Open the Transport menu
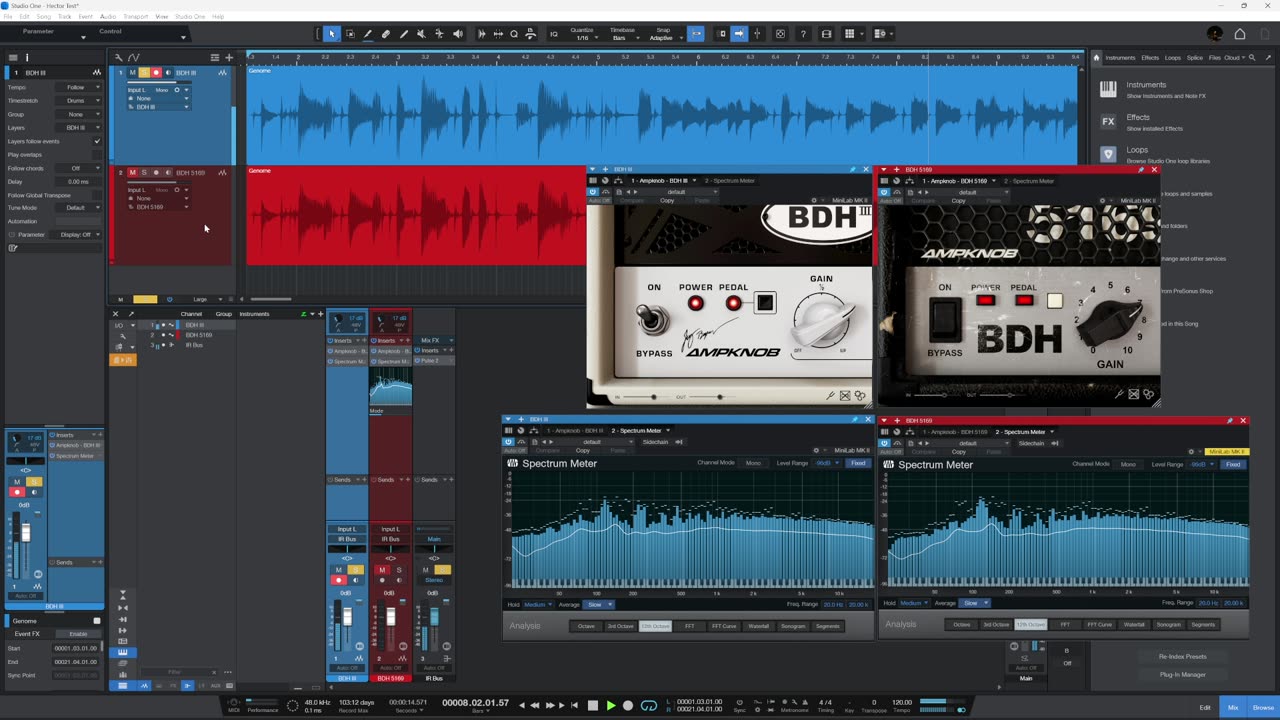 [x=135, y=17]
